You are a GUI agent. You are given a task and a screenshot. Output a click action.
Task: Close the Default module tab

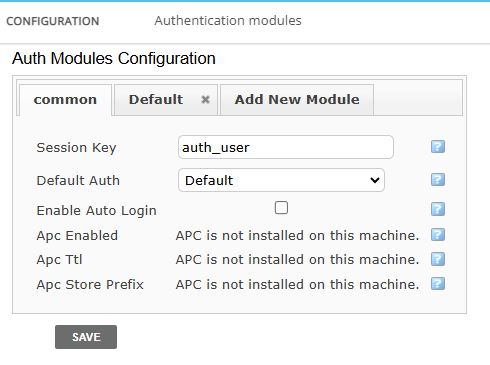205,100
